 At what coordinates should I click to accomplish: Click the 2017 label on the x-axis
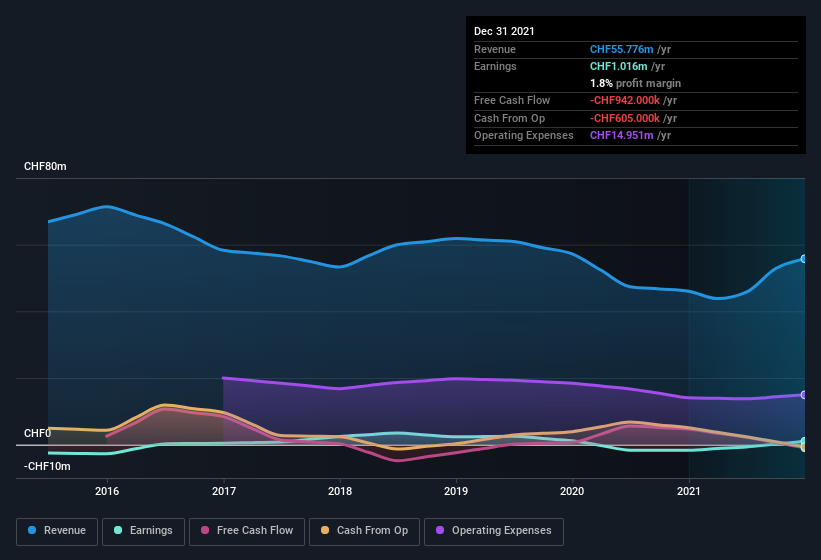click(224, 491)
